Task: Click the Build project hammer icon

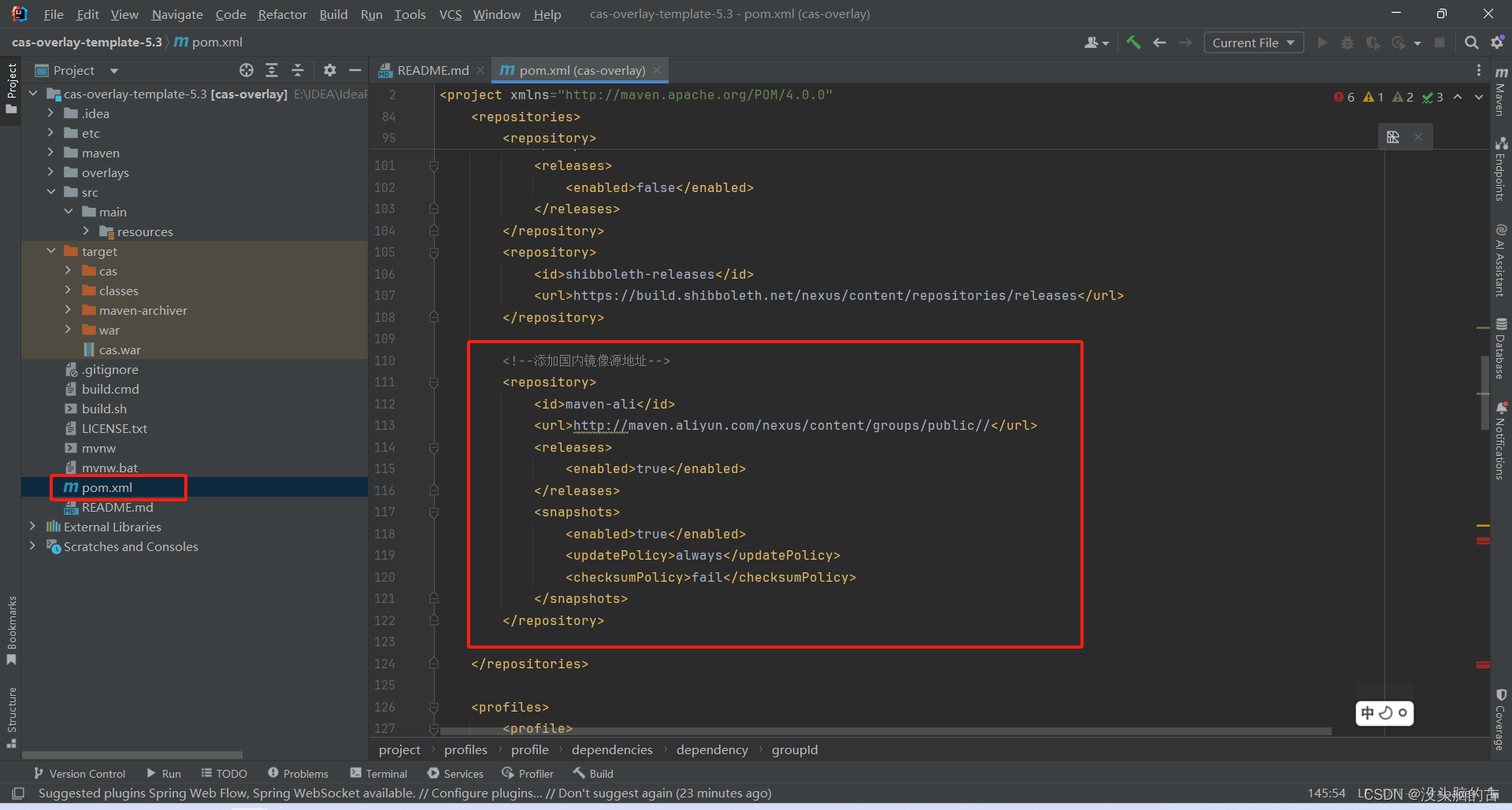Action: [x=1132, y=43]
